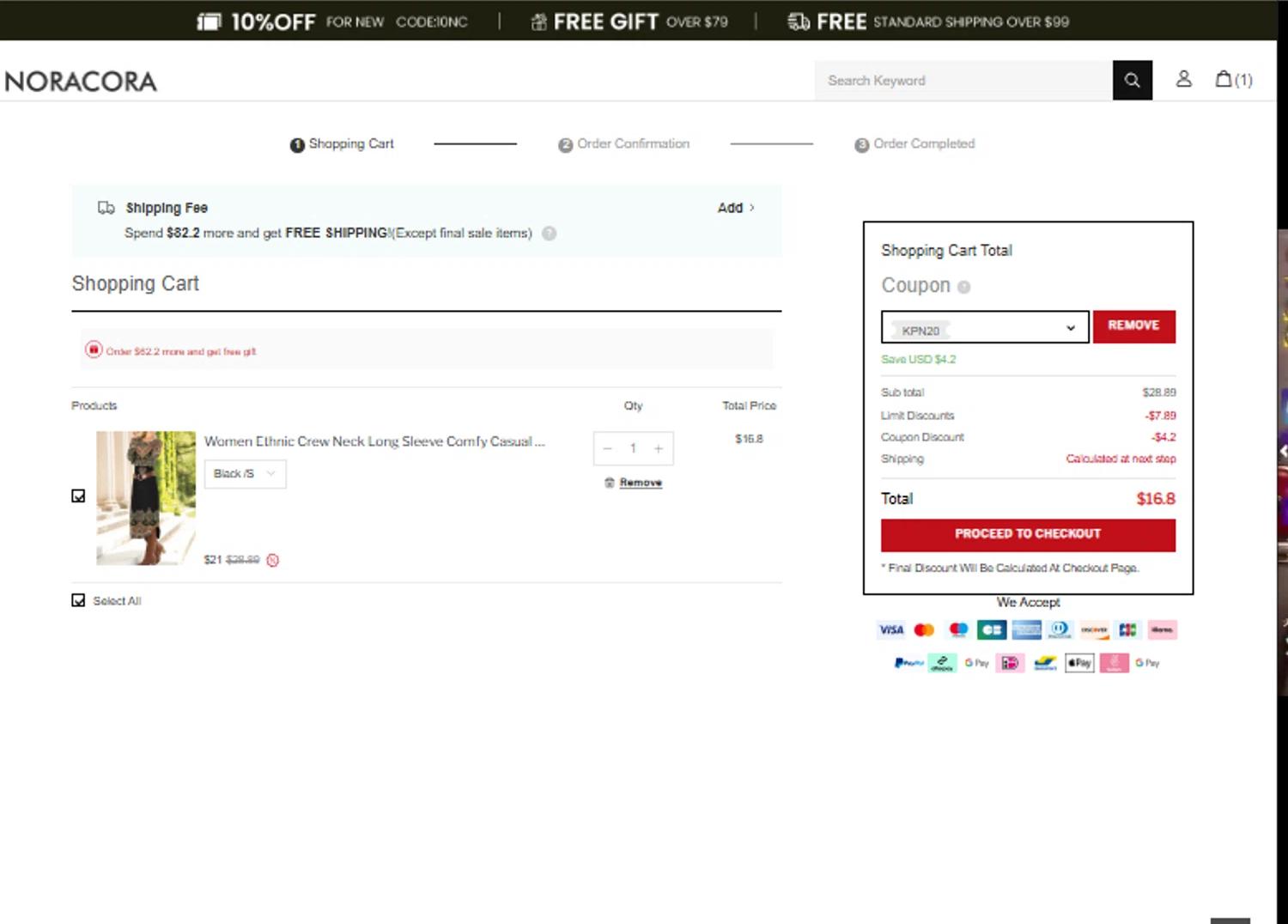The image size is (1288, 924).
Task: Click the free shipping help question mark
Action: pos(550,233)
